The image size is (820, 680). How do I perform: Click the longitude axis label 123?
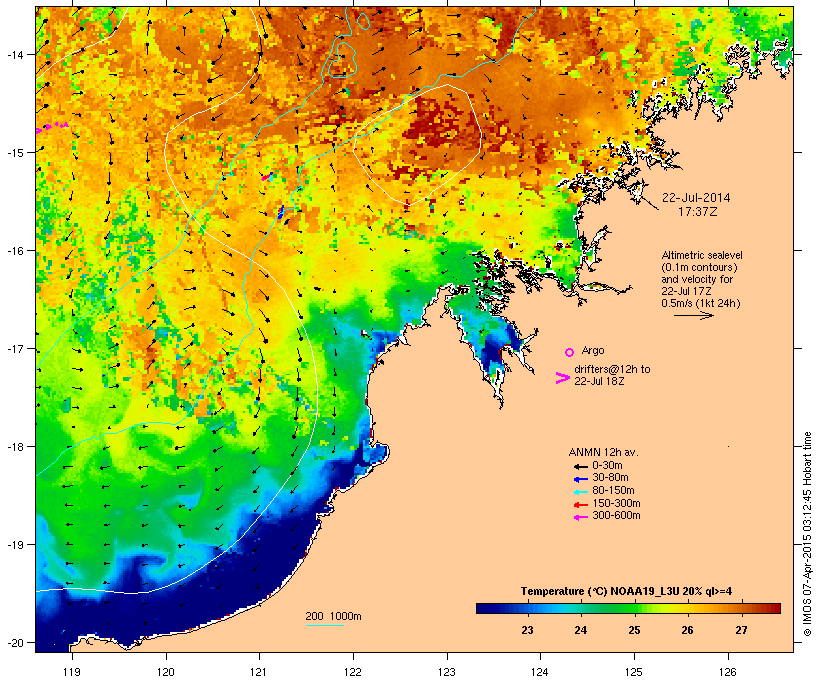[x=447, y=672]
